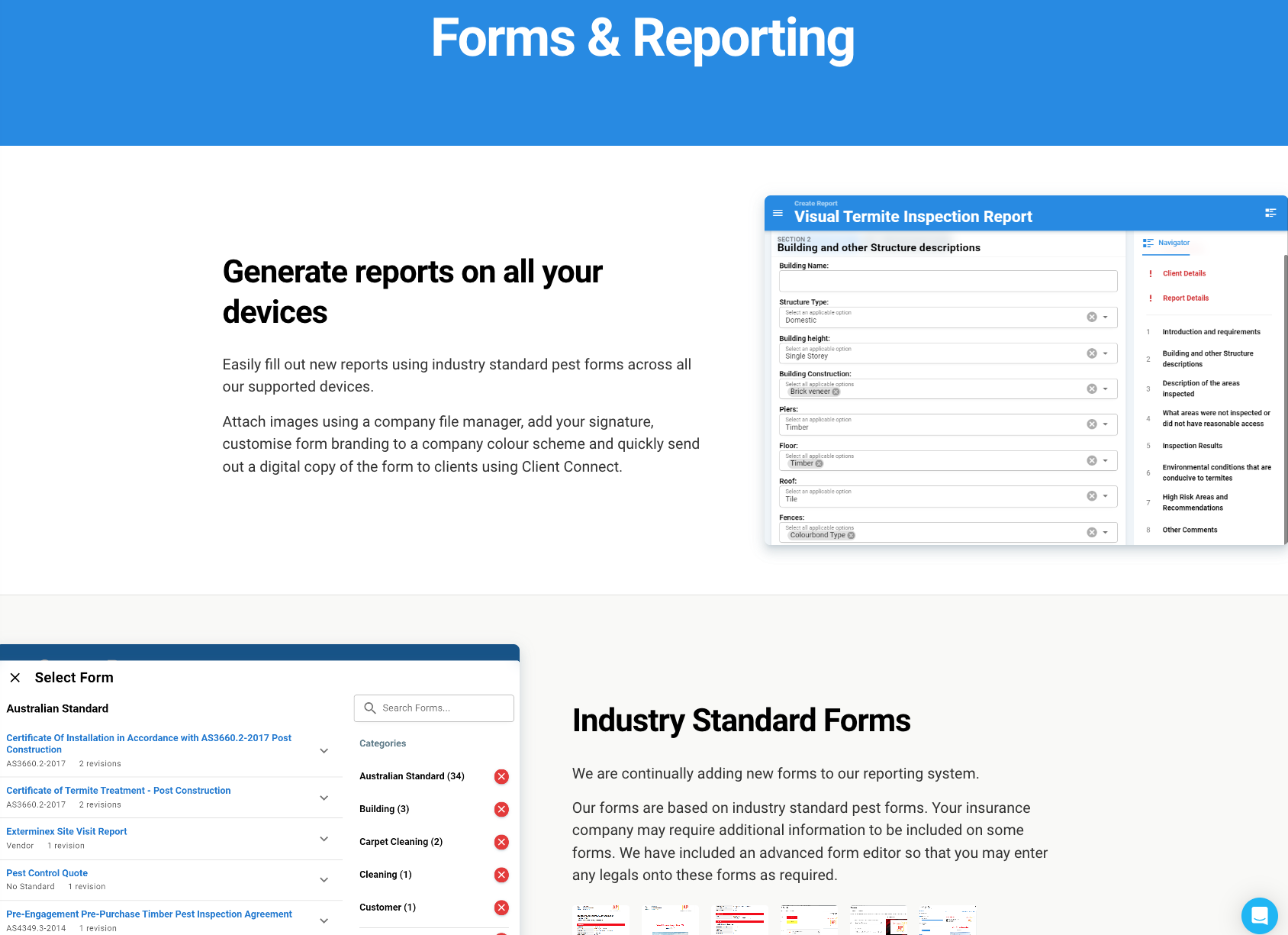Open the chat support bubble
The width and height of the screenshot is (1288, 935).
[1259, 915]
